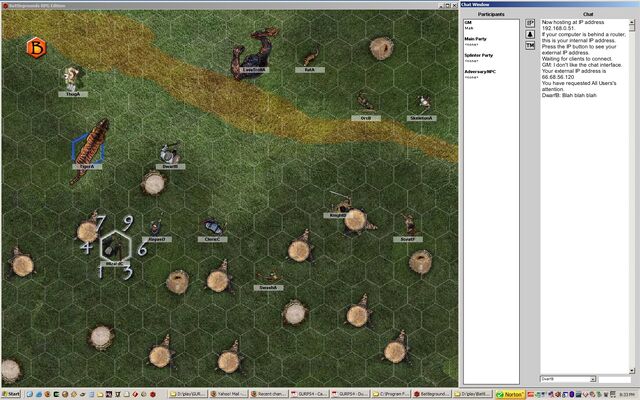Click the Norton system tray button
Viewport: 640px width, 400px height.
510,394
